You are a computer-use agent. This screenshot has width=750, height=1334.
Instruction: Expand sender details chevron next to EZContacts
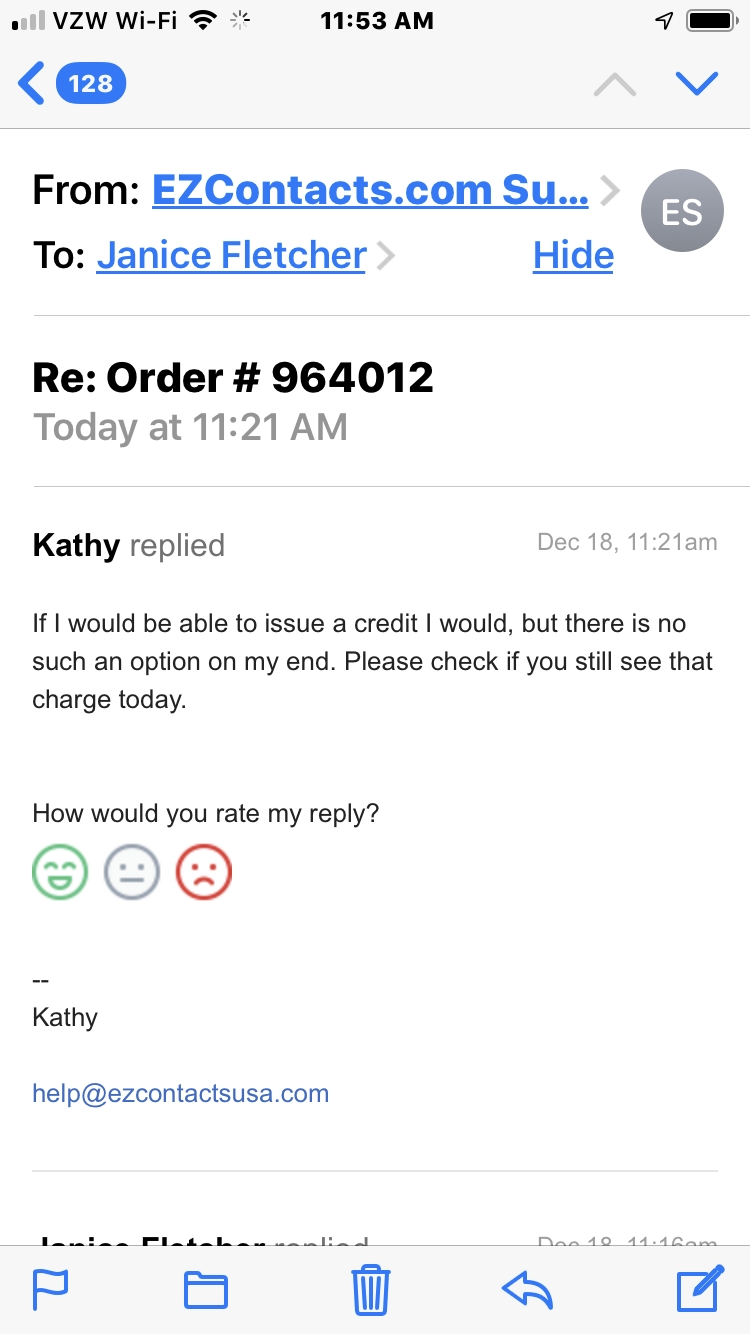pos(609,190)
